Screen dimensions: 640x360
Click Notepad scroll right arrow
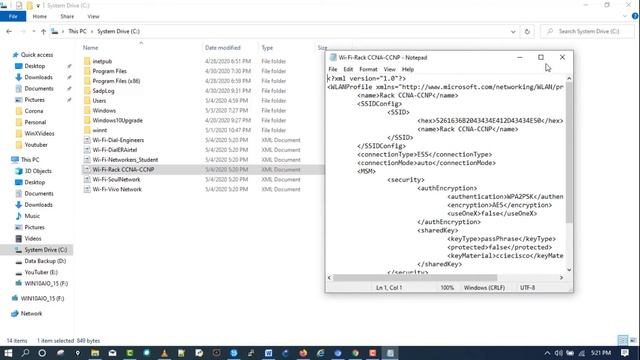coord(561,278)
